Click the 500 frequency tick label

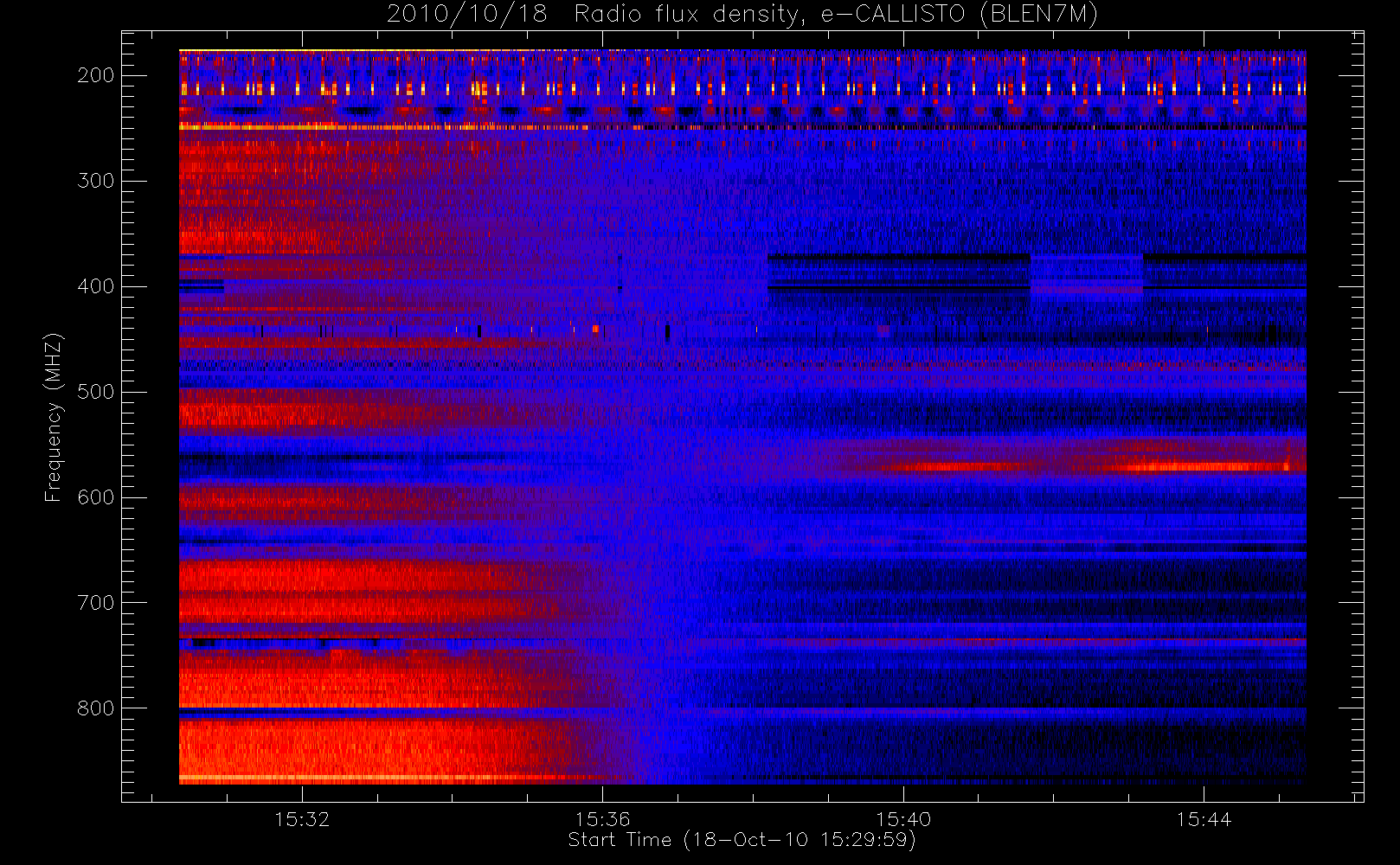coord(96,392)
